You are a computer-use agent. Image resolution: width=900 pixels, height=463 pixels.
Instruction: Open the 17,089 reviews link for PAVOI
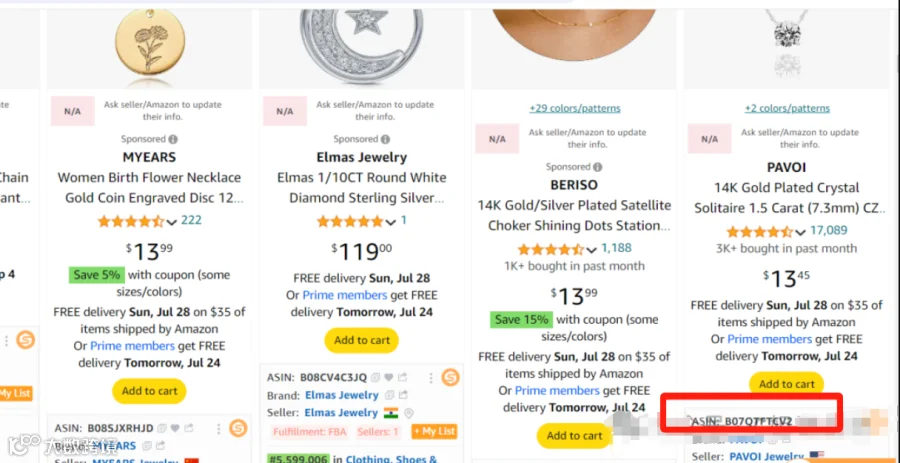(829, 231)
